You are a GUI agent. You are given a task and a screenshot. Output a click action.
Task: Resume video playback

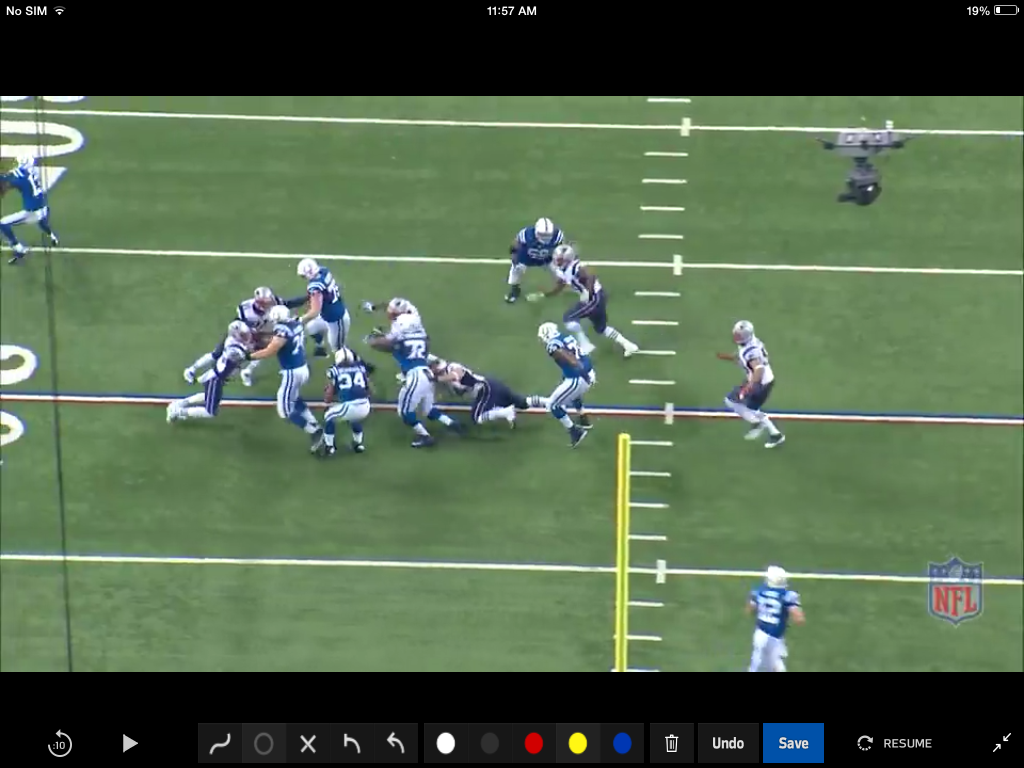[x=895, y=743]
